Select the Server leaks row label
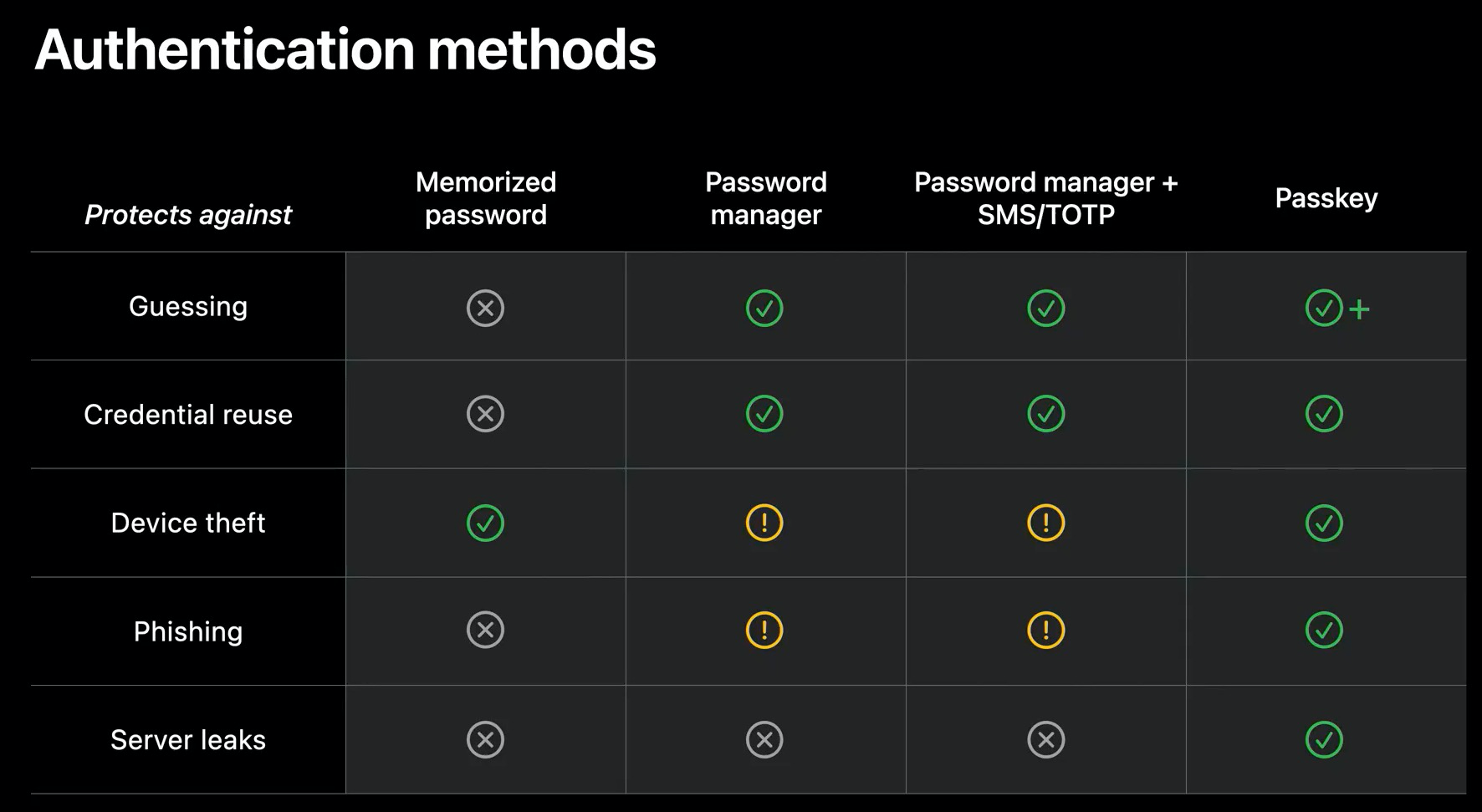The height and width of the screenshot is (812, 1482). (188, 740)
